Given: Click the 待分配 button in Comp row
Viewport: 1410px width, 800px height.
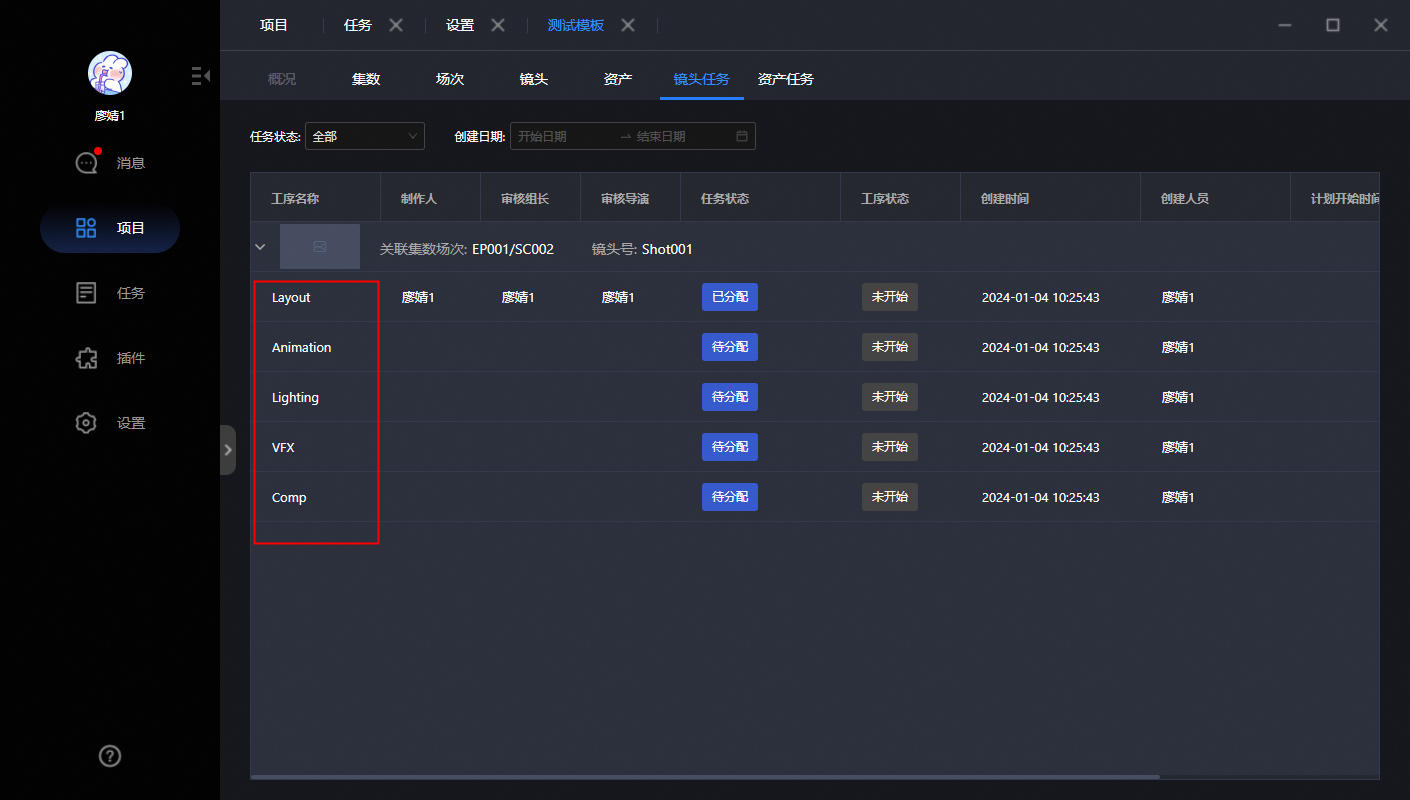Looking at the screenshot, I should (730, 497).
